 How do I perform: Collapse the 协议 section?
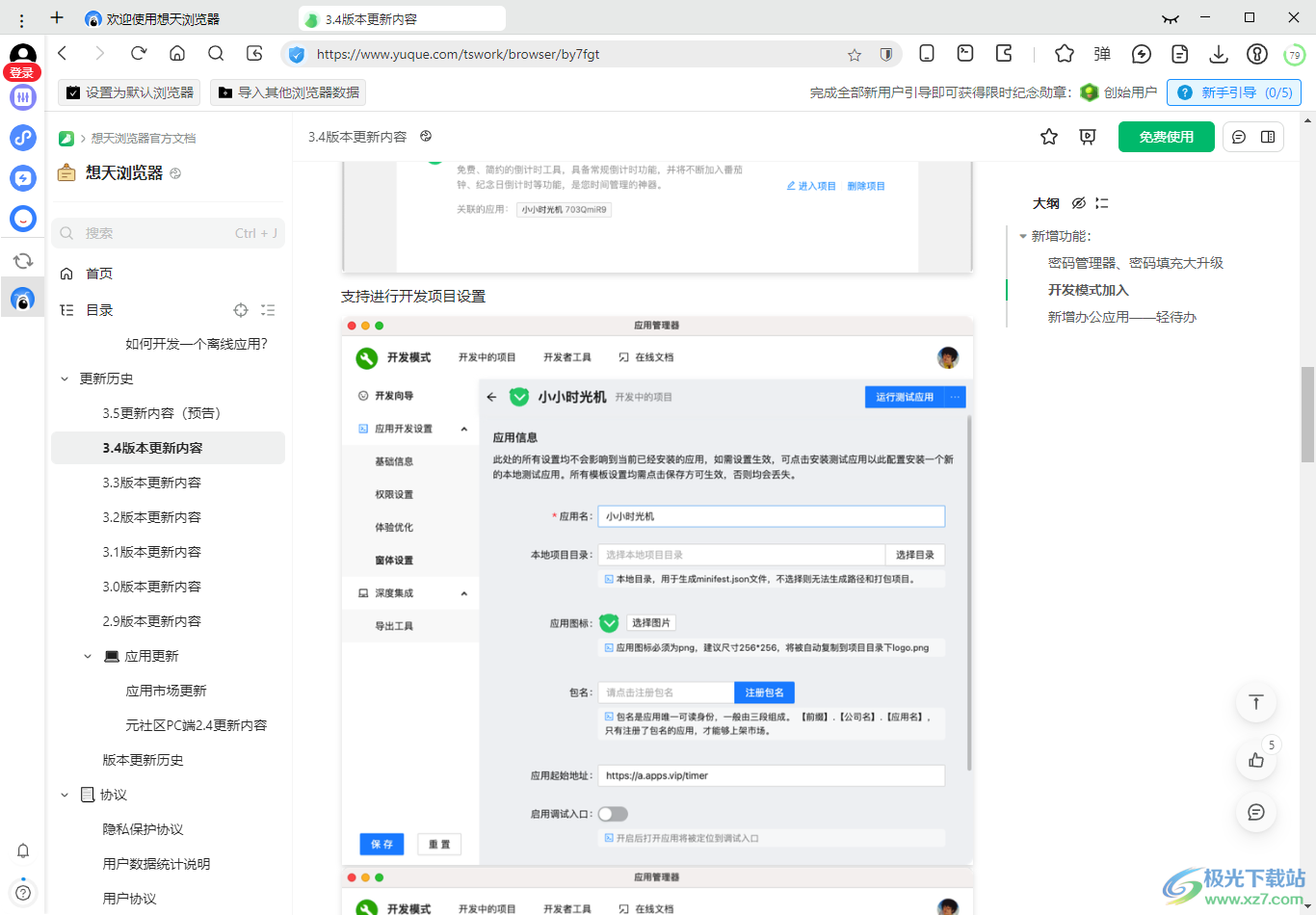pos(65,795)
